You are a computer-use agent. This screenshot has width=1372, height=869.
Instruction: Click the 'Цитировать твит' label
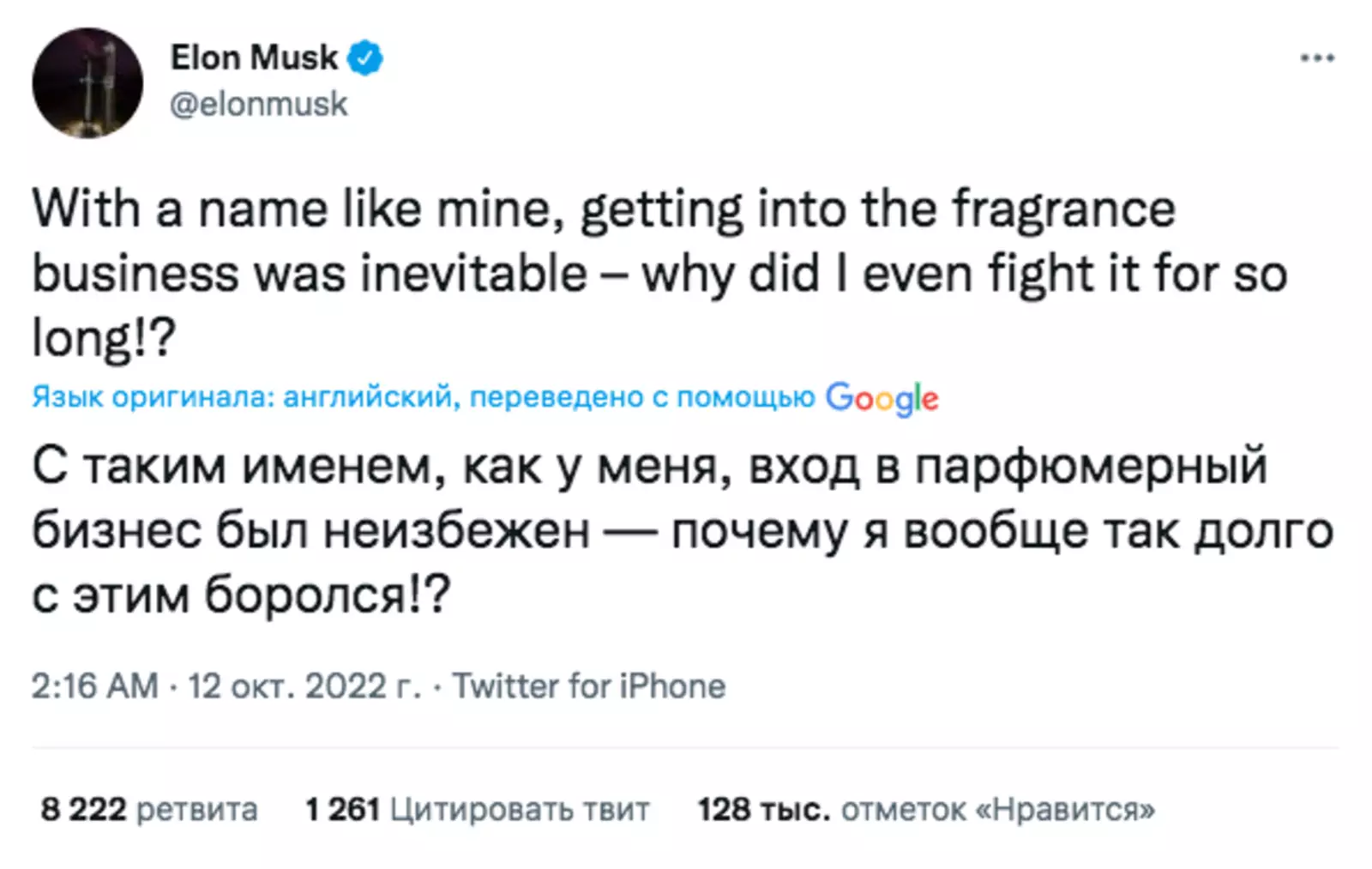point(520,809)
